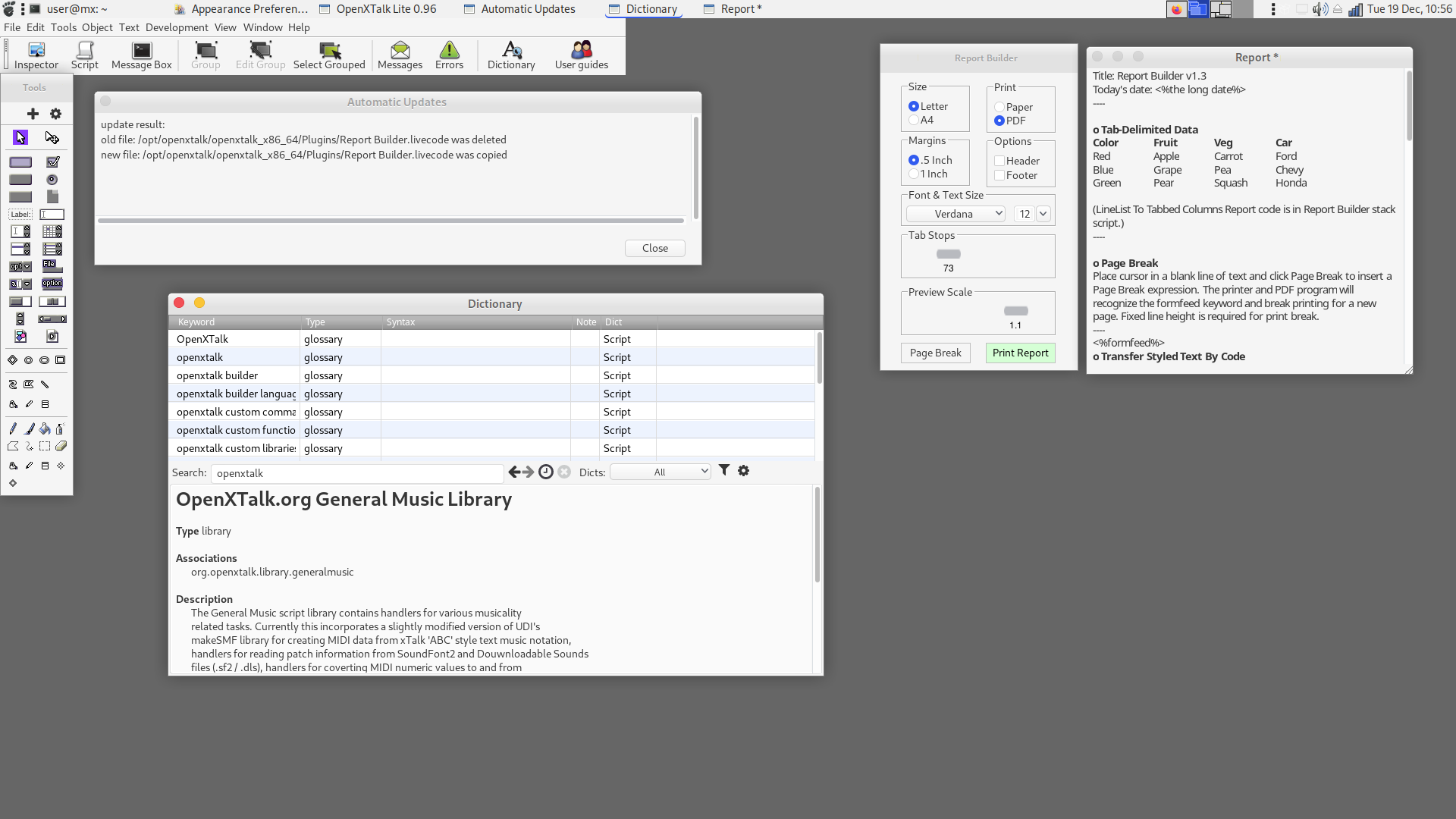The height and width of the screenshot is (819, 1456).
Task: Close the Automatic Updates dialog
Action: pos(655,248)
